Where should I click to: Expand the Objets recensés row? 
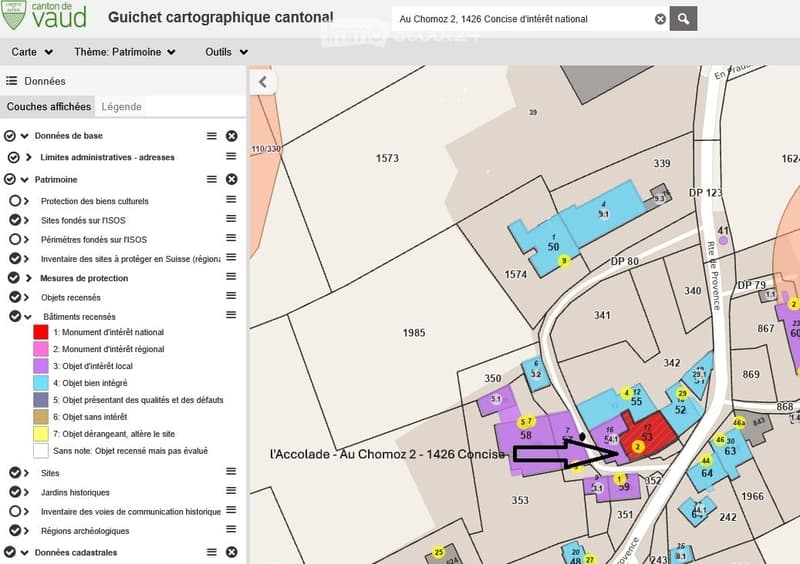27,297
